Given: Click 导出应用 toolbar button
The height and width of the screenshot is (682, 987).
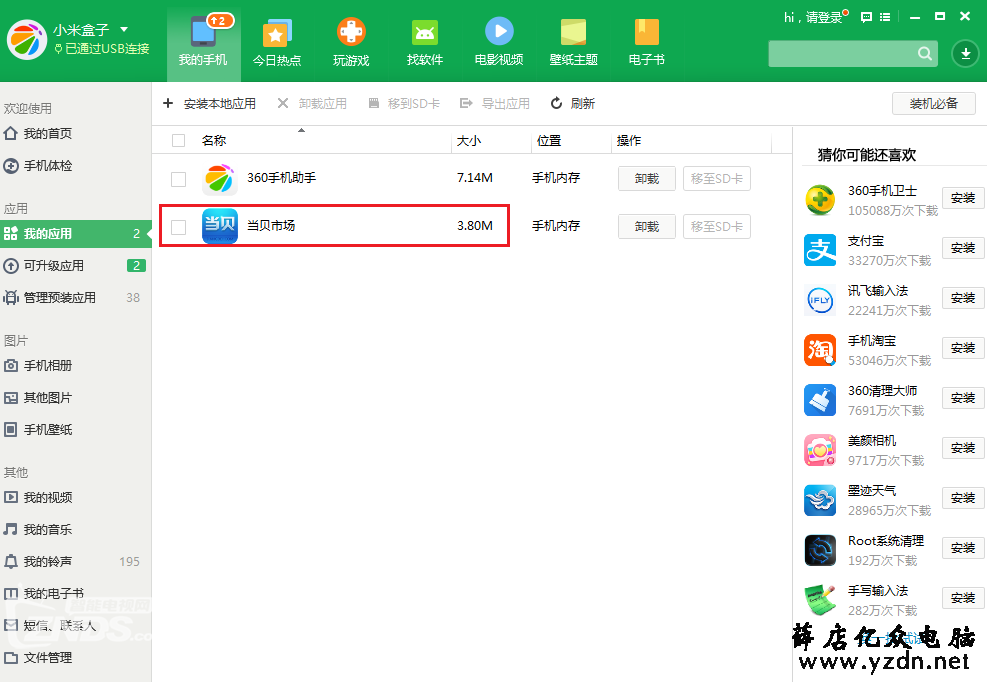Looking at the screenshot, I should point(495,103).
